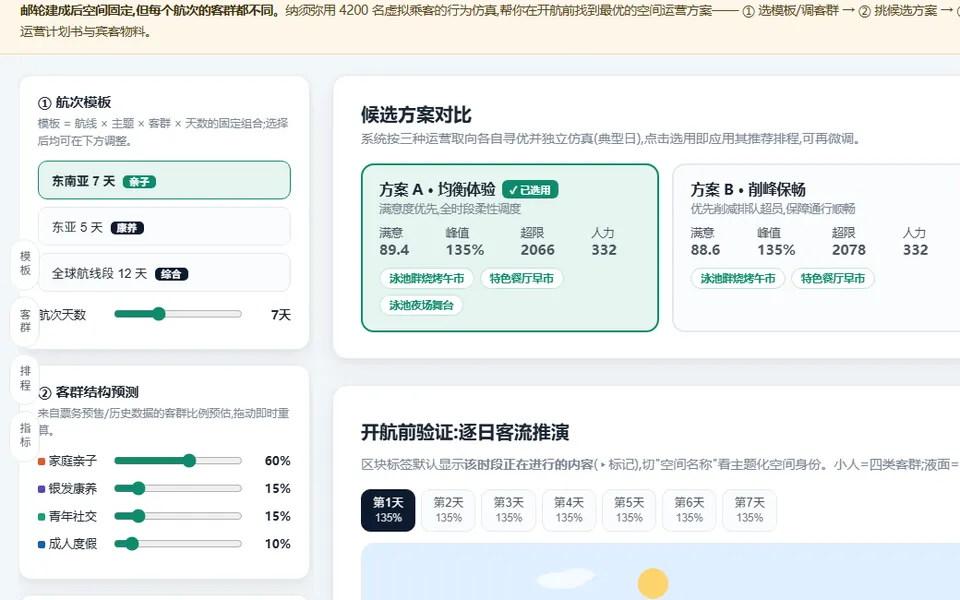Switch to 第2天 tab

448,510
